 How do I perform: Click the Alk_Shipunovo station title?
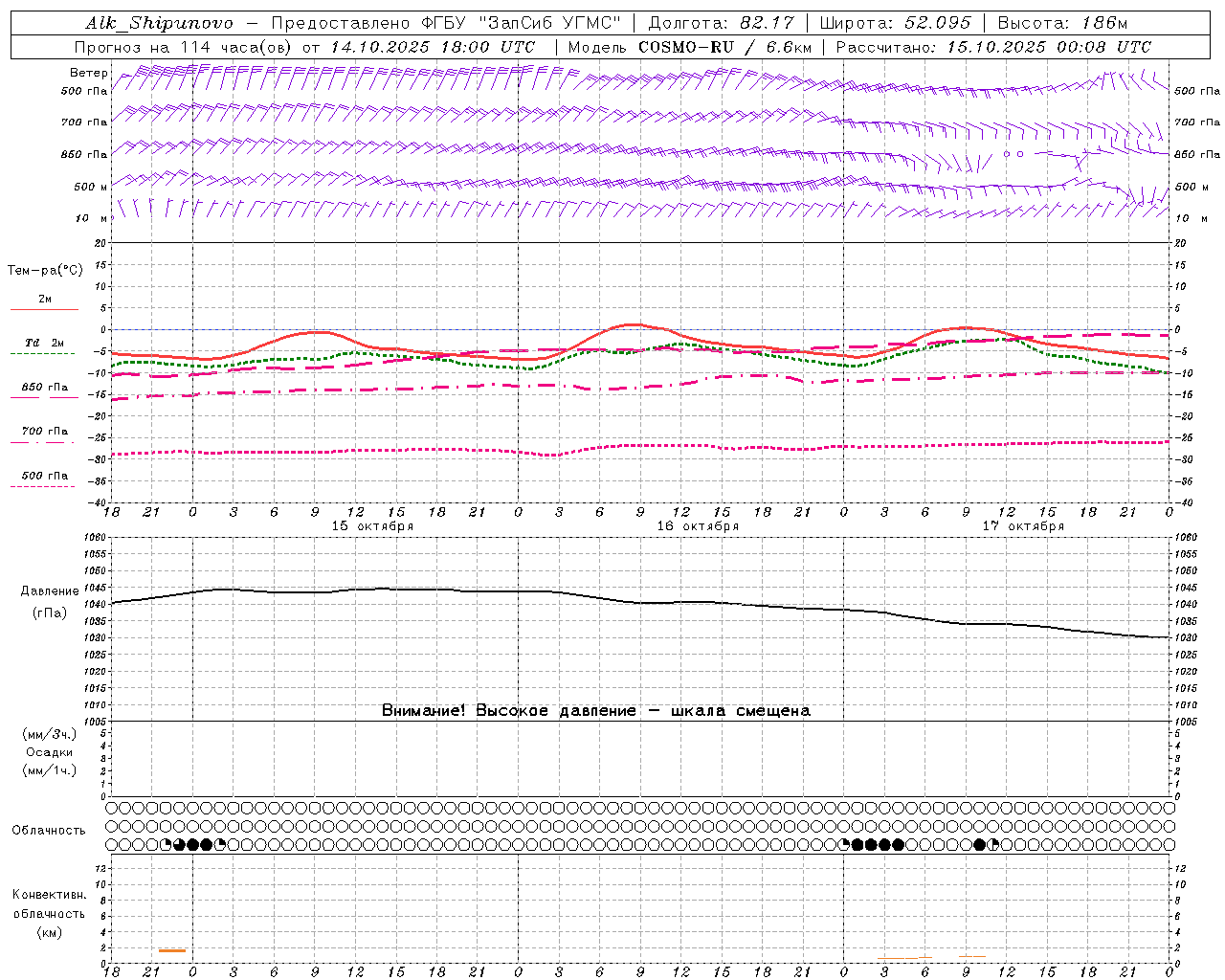(x=159, y=23)
